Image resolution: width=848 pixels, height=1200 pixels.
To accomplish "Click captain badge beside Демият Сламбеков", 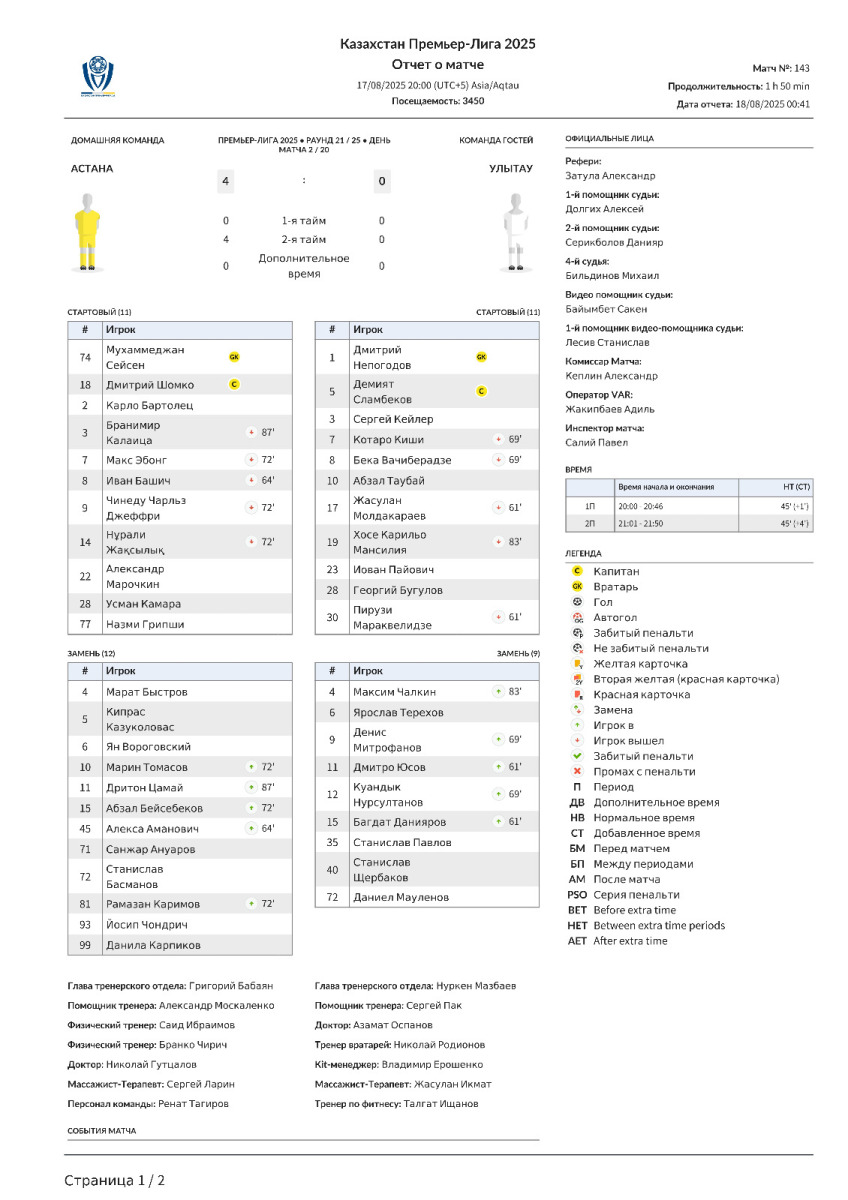I will pyautogui.click(x=481, y=391).
